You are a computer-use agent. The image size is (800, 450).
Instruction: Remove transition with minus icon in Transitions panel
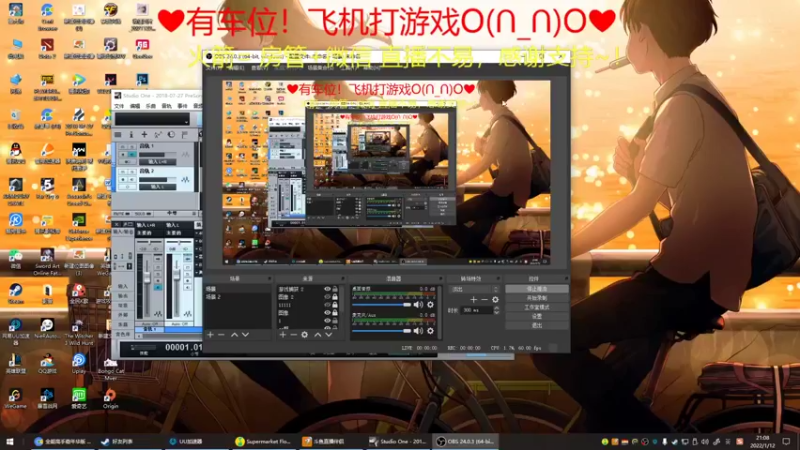tap(484, 299)
